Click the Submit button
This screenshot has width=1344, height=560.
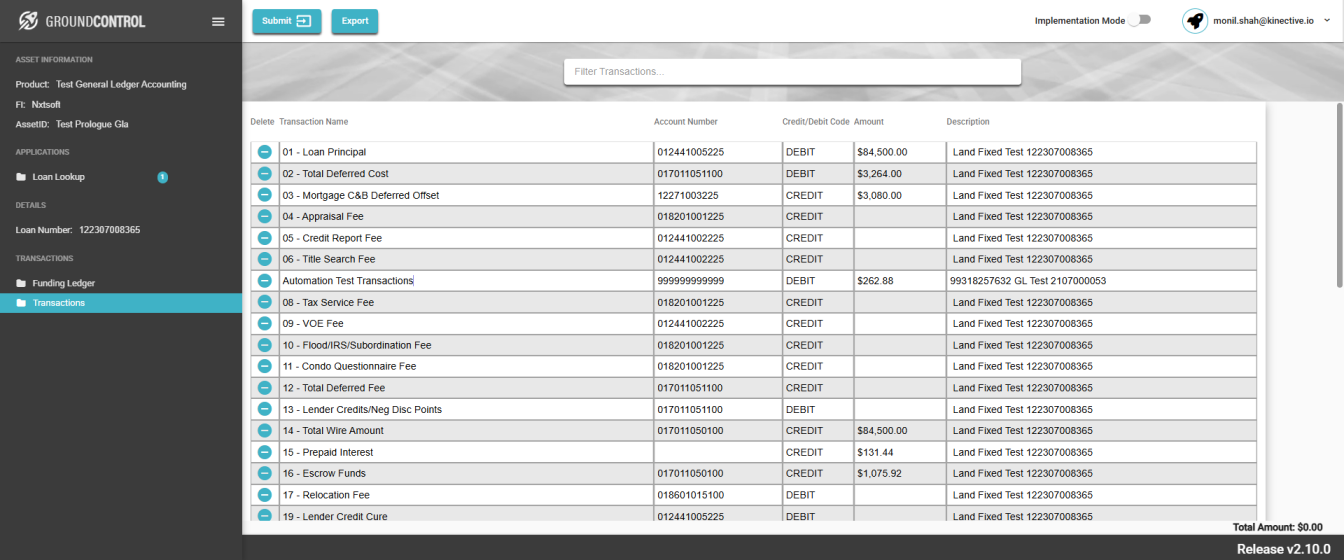[x=287, y=21]
